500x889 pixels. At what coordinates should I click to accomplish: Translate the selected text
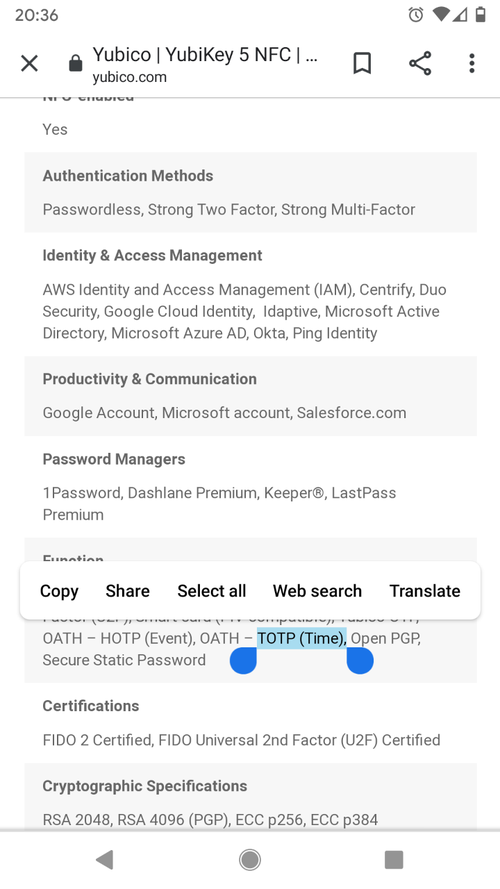[425, 591]
